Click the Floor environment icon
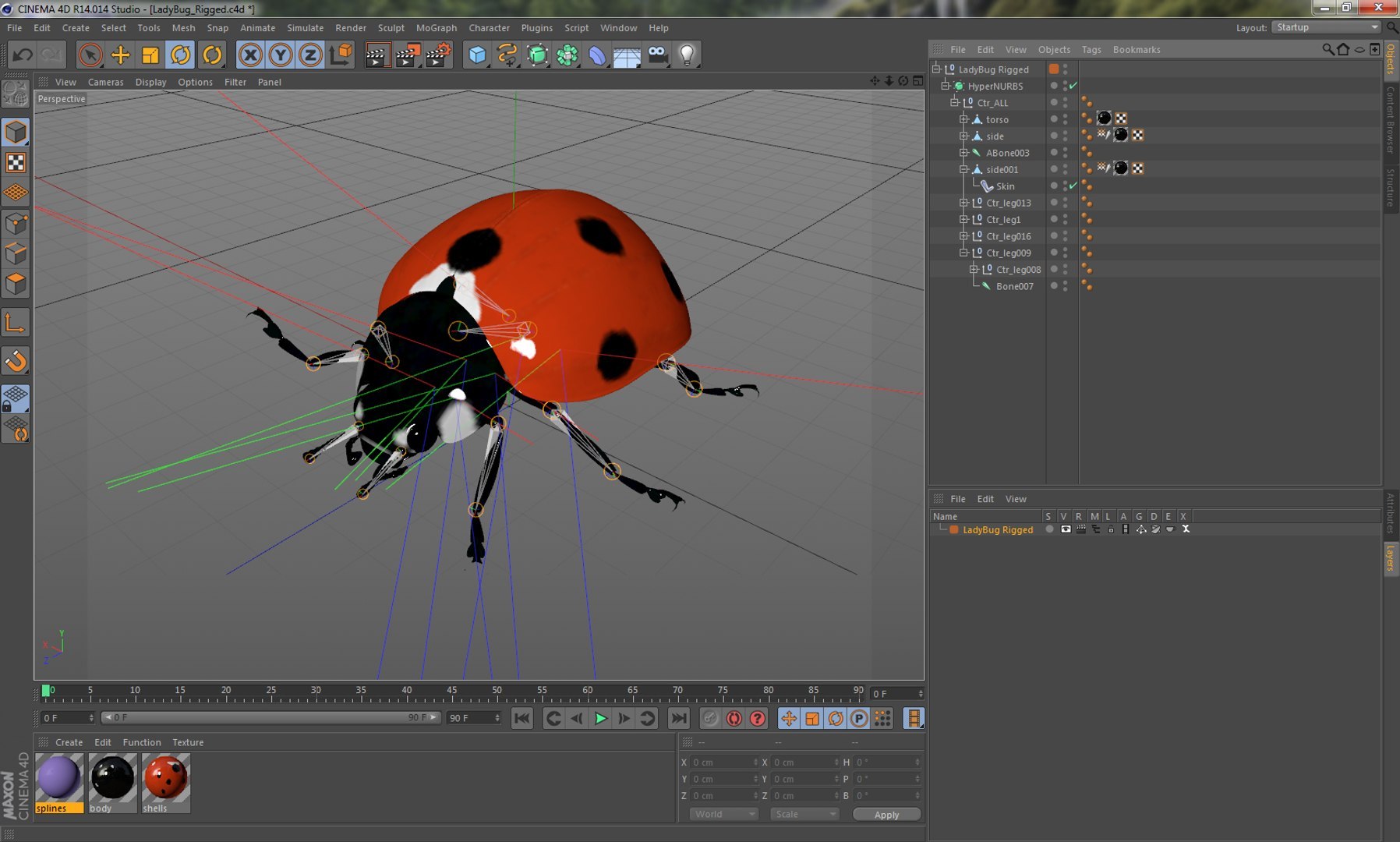This screenshot has width=1400, height=842. click(627, 55)
